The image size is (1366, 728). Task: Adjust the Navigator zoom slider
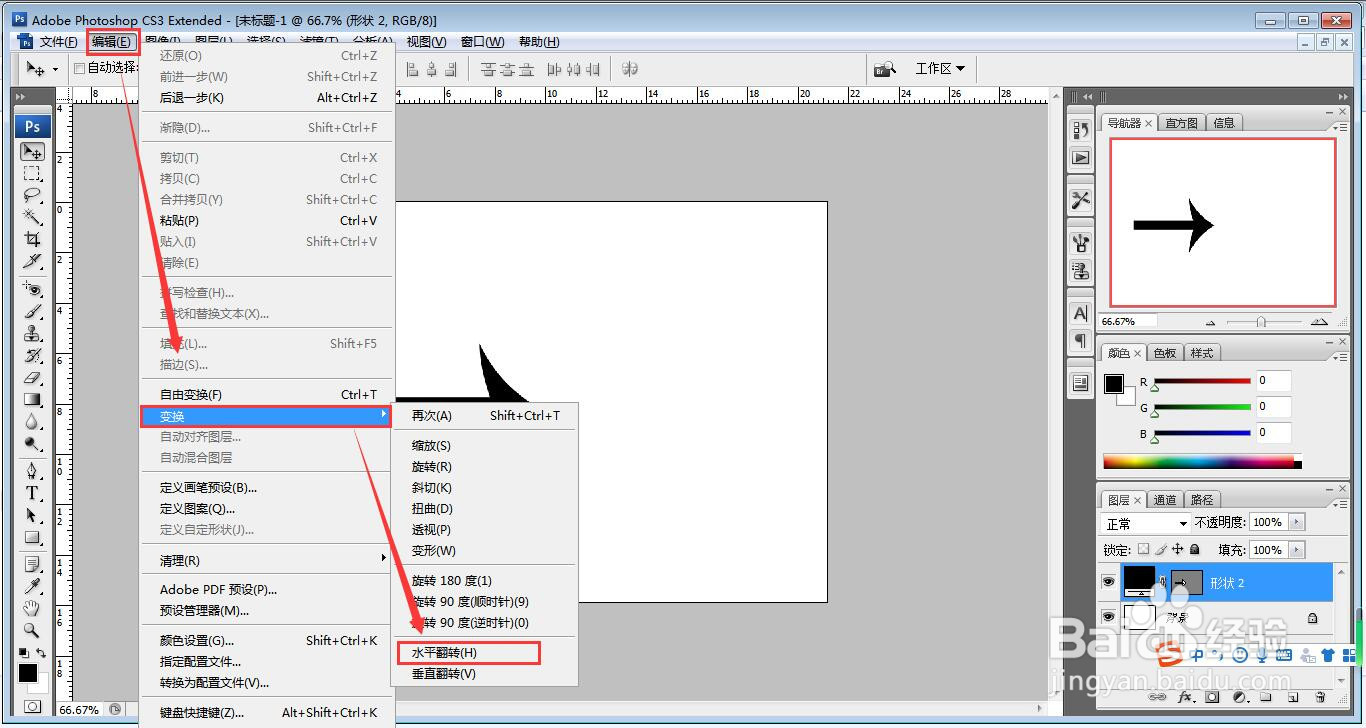click(x=1261, y=322)
